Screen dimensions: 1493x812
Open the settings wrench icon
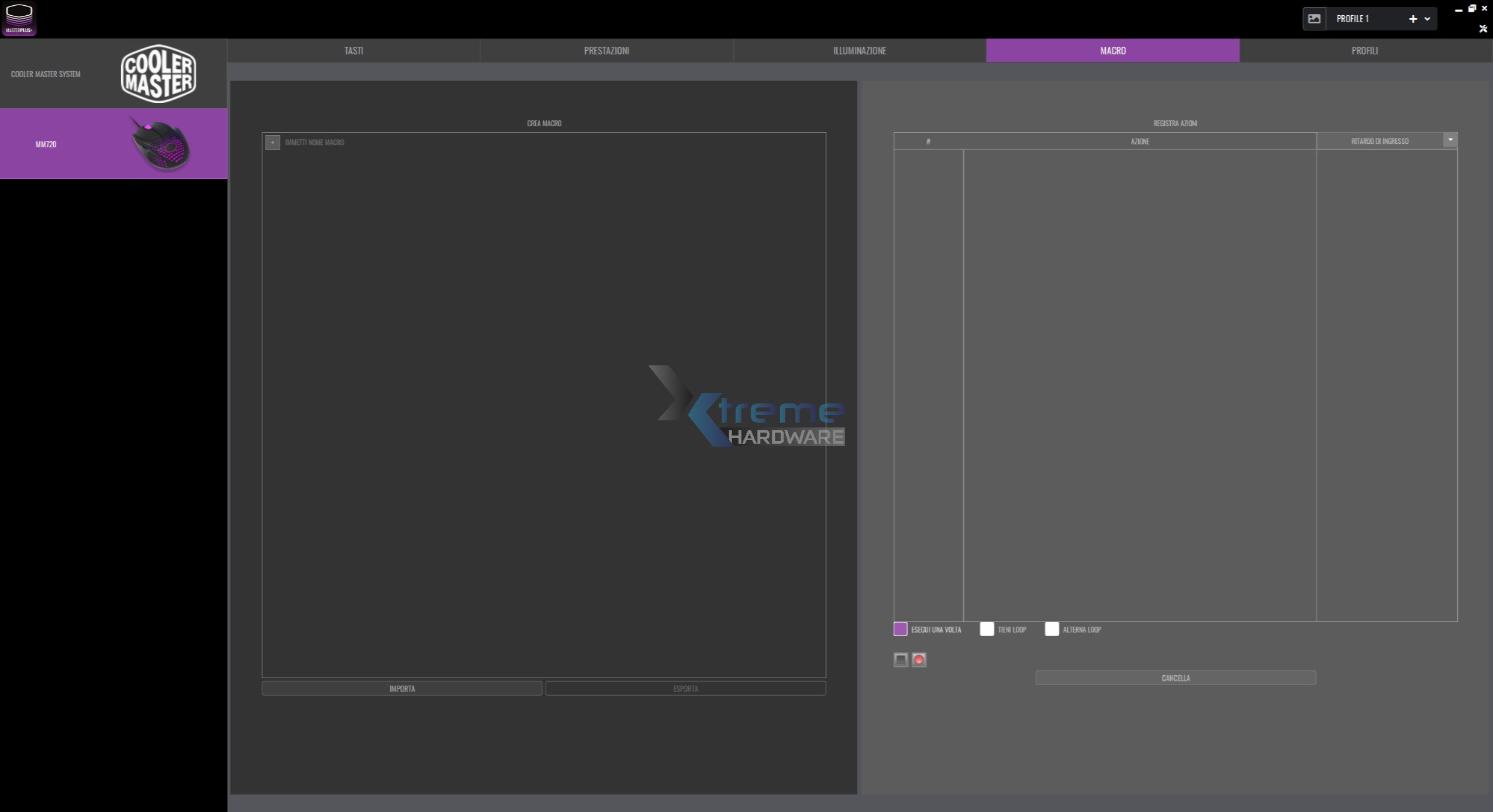1482,29
